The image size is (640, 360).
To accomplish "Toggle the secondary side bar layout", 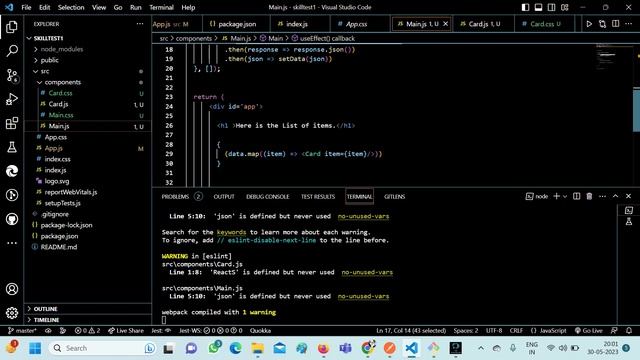I will point(551,7).
